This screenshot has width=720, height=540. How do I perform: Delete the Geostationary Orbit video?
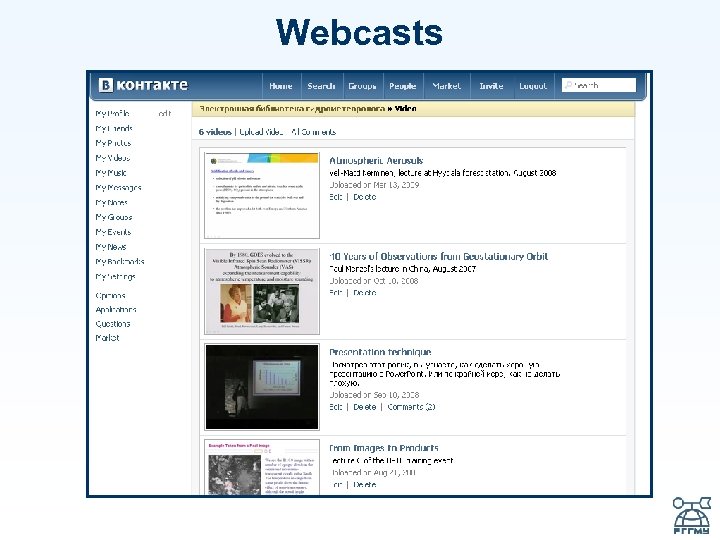point(365,292)
